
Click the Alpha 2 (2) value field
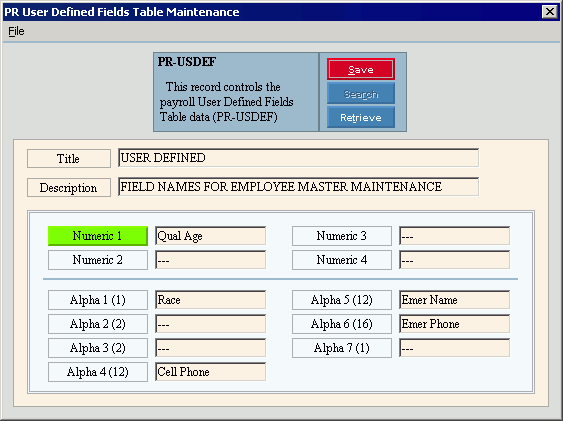point(210,324)
